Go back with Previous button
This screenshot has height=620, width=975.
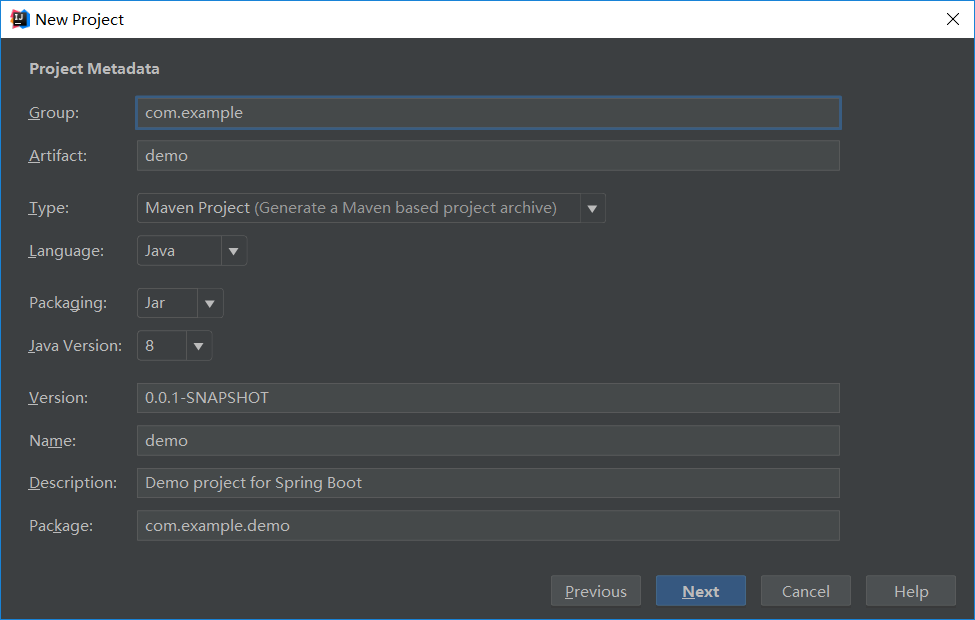tap(596, 591)
